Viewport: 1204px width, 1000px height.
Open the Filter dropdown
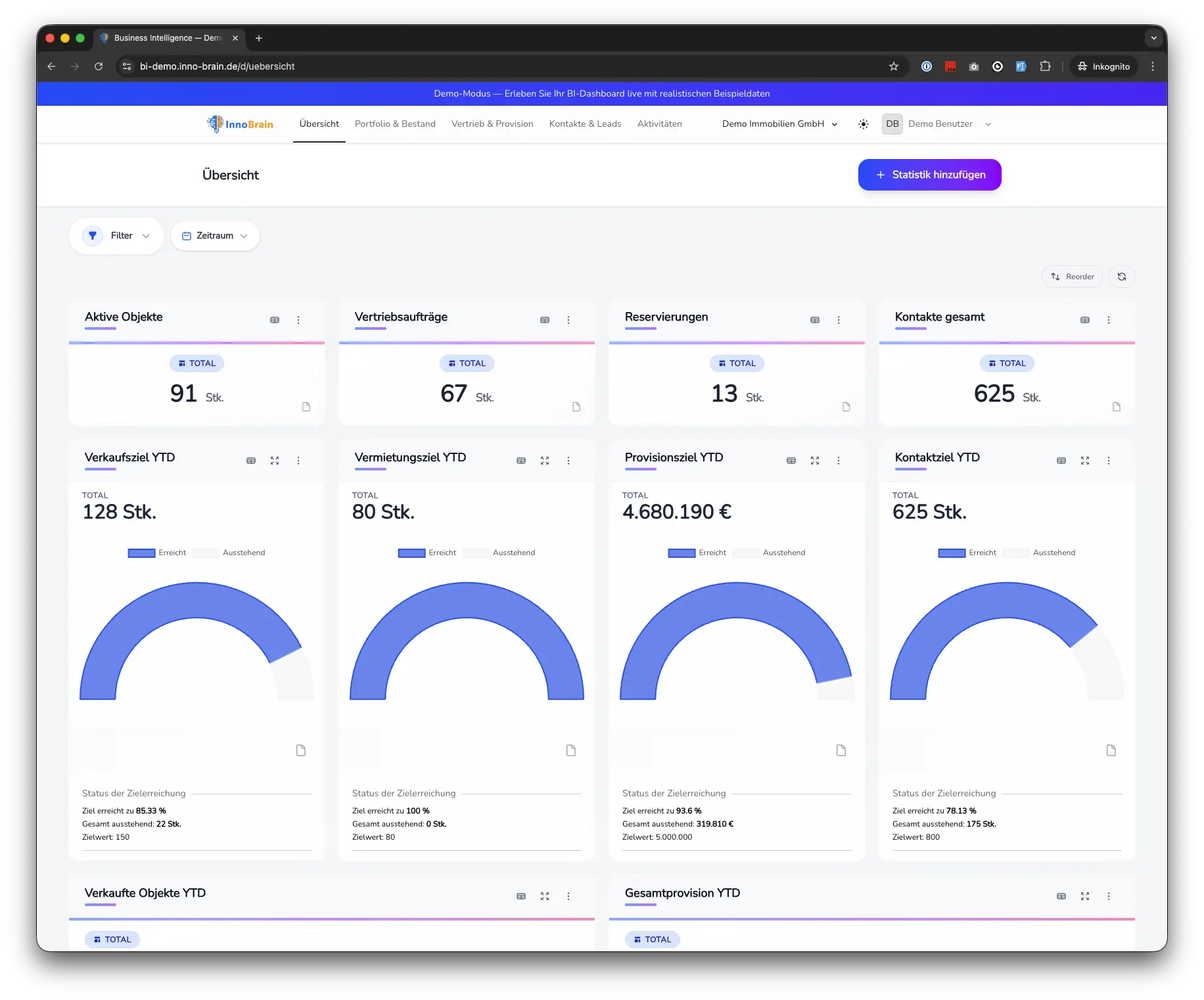point(117,236)
